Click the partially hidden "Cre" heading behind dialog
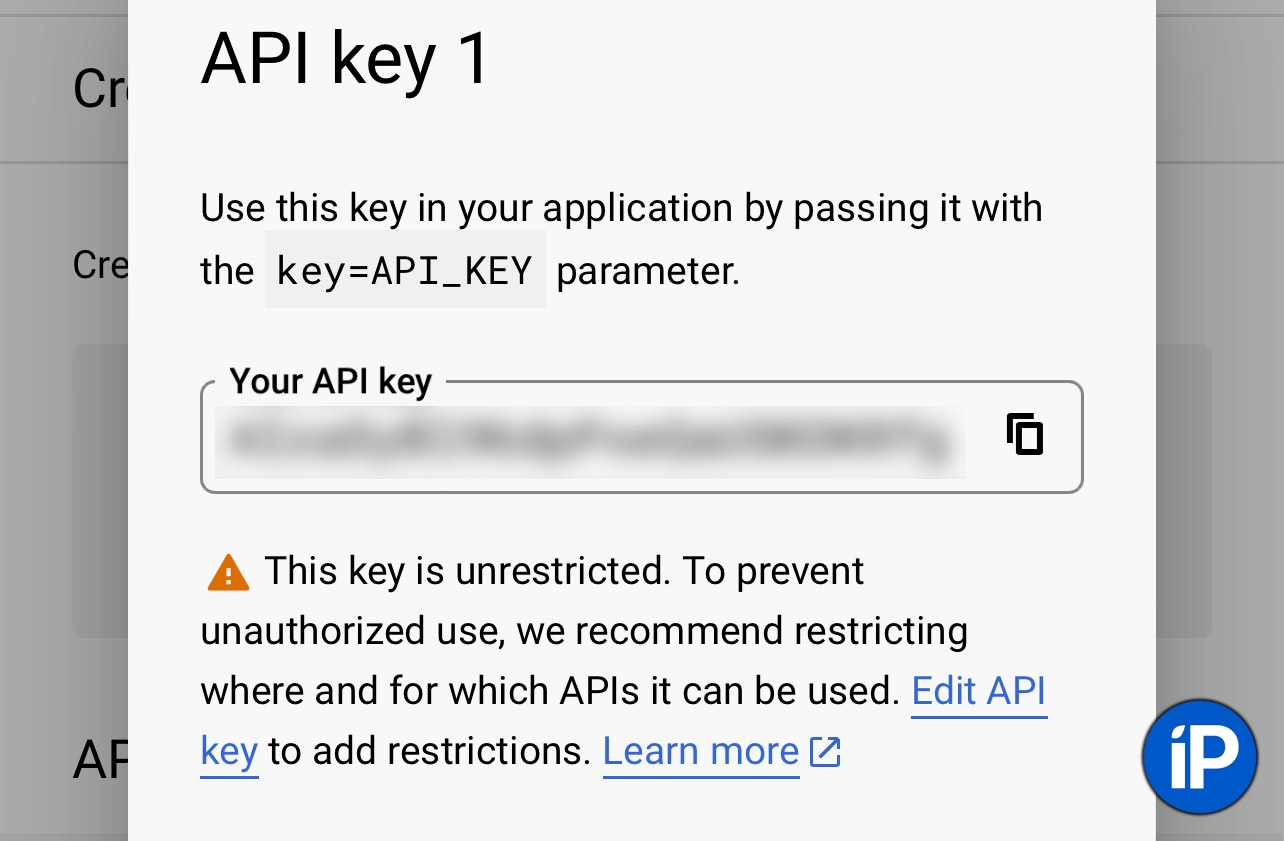Screen dimensions: 1284x841 pos(100,88)
